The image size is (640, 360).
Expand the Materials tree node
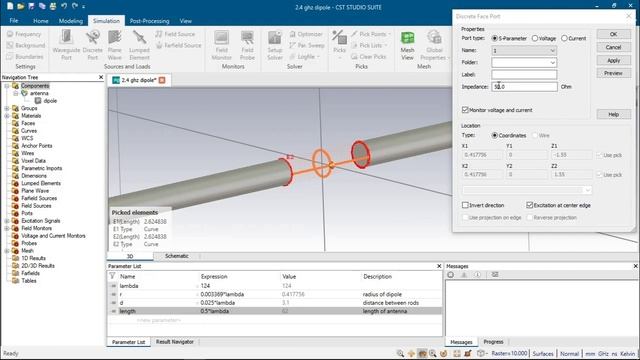click(x=7, y=116)
